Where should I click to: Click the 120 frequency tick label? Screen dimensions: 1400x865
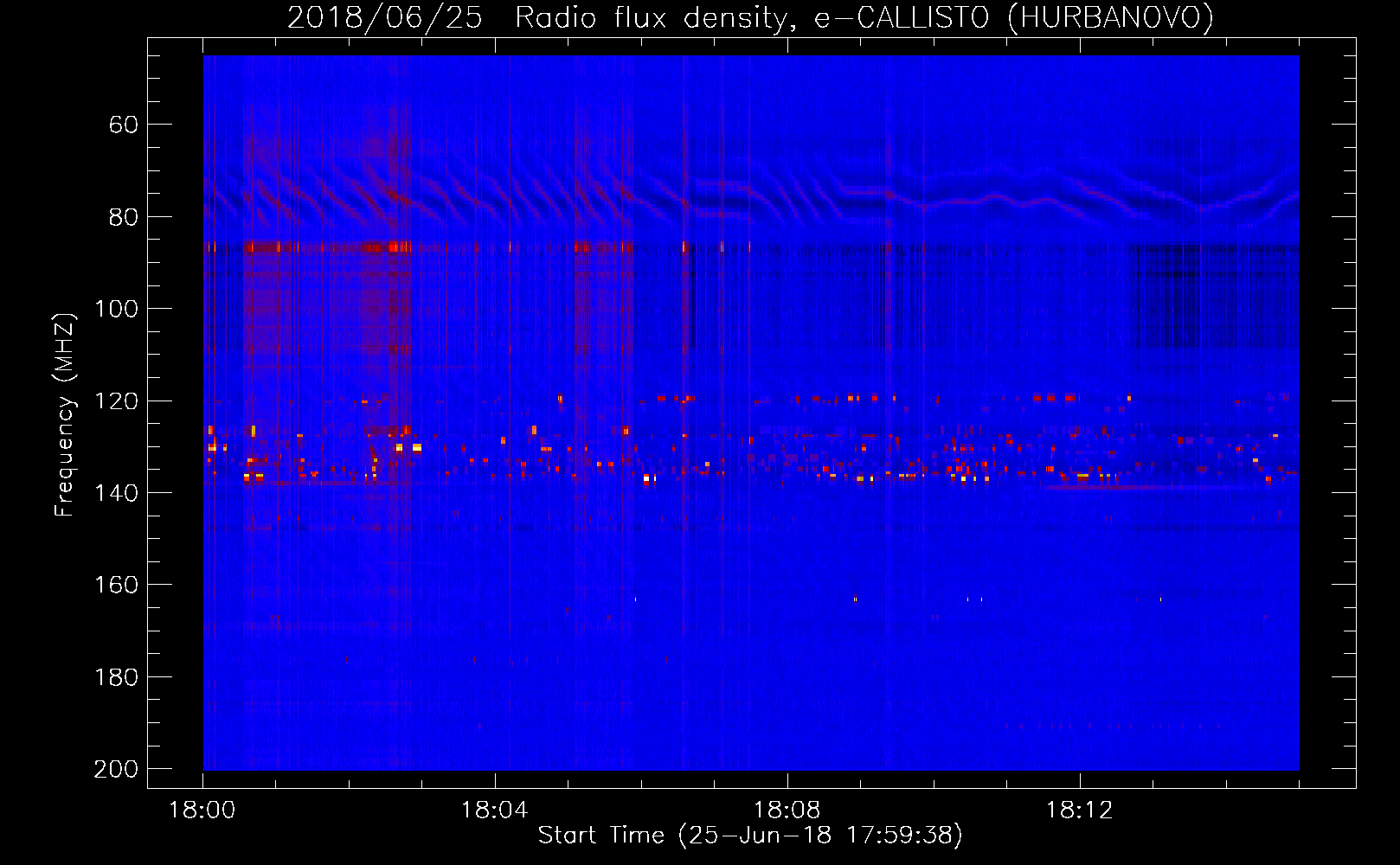click(x=116, y=401)
